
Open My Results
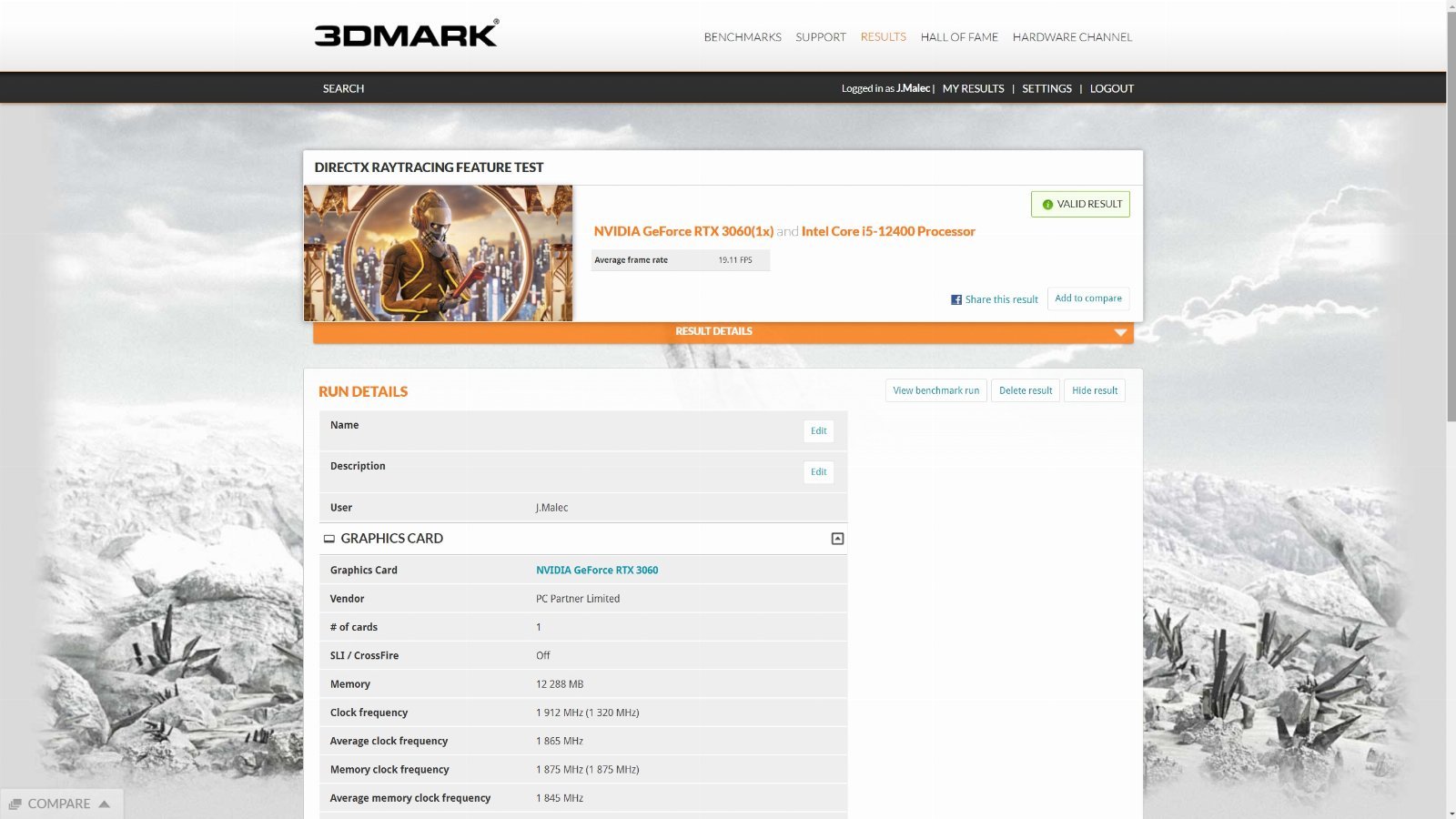click(973, 88)
